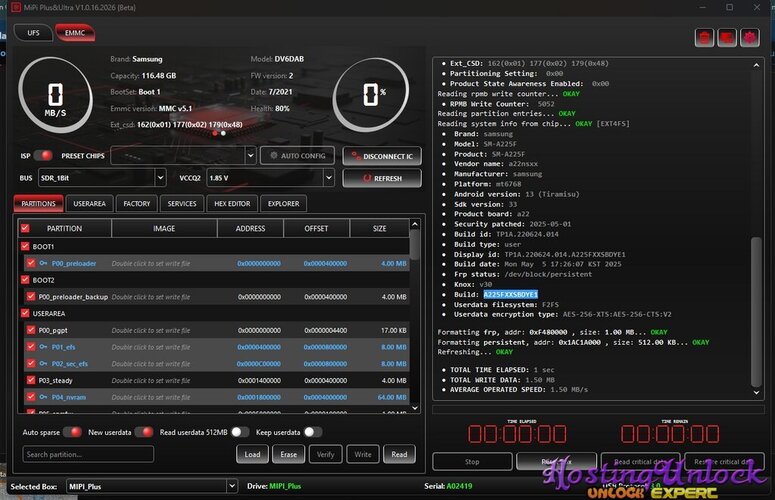Click the highlighted build A225FXXSBDYE1 in log
Screen dimensions: 775x500
(511, 294)
